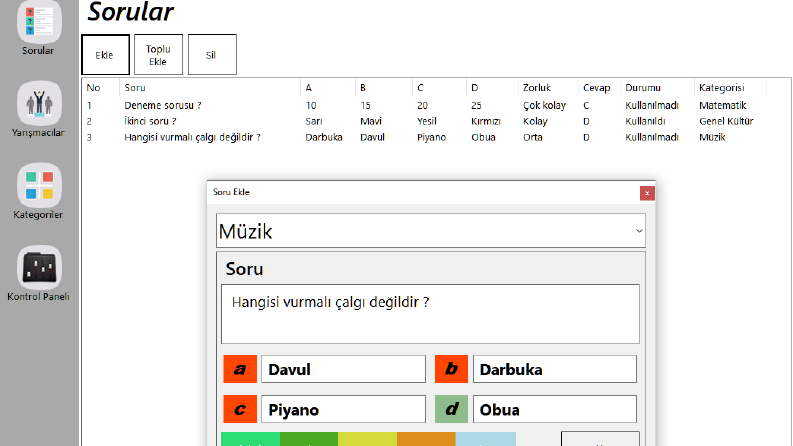793x446 pixels.
Task: Click the 'Mavi' answer cell
Action: [371, 121]
